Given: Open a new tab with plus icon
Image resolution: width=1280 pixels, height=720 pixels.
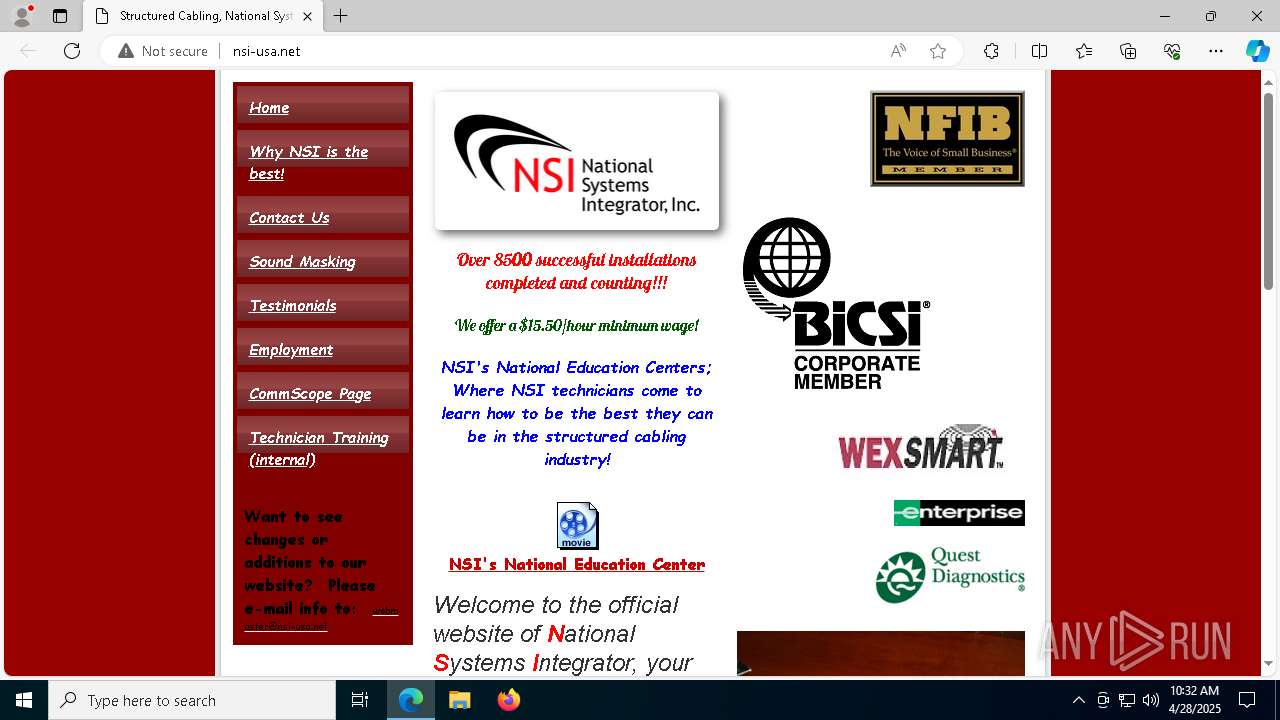Looking at the screenshot, I should click(x=340, y=16).
